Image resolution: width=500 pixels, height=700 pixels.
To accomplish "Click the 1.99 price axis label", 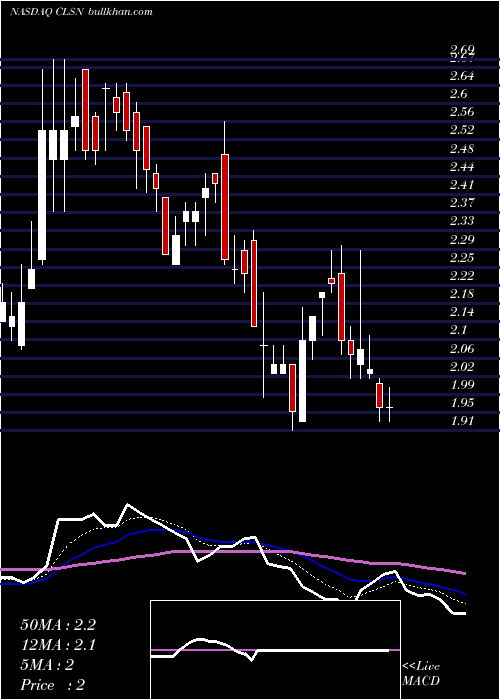I will coord(462,385).
